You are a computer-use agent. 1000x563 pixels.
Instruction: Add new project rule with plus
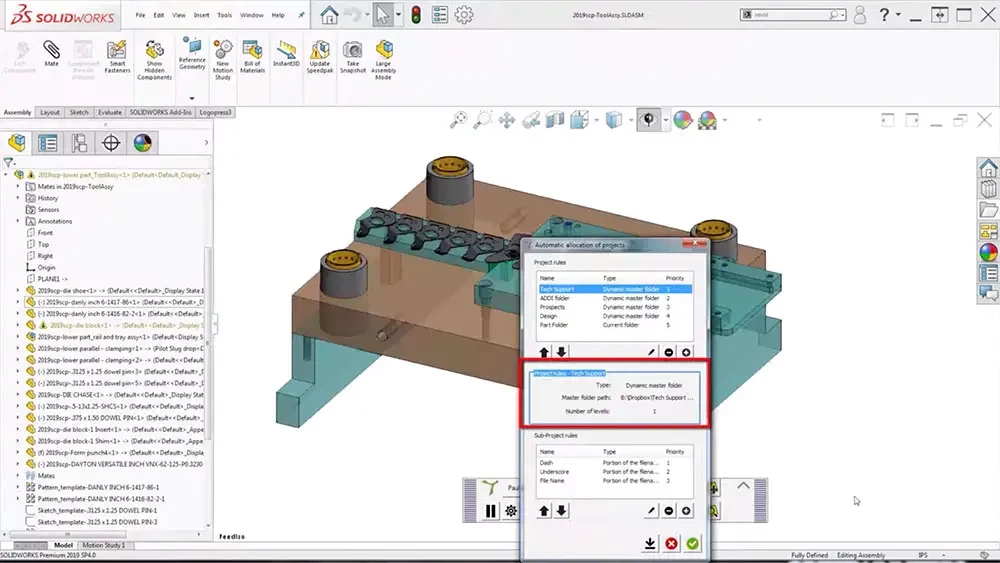686,352
